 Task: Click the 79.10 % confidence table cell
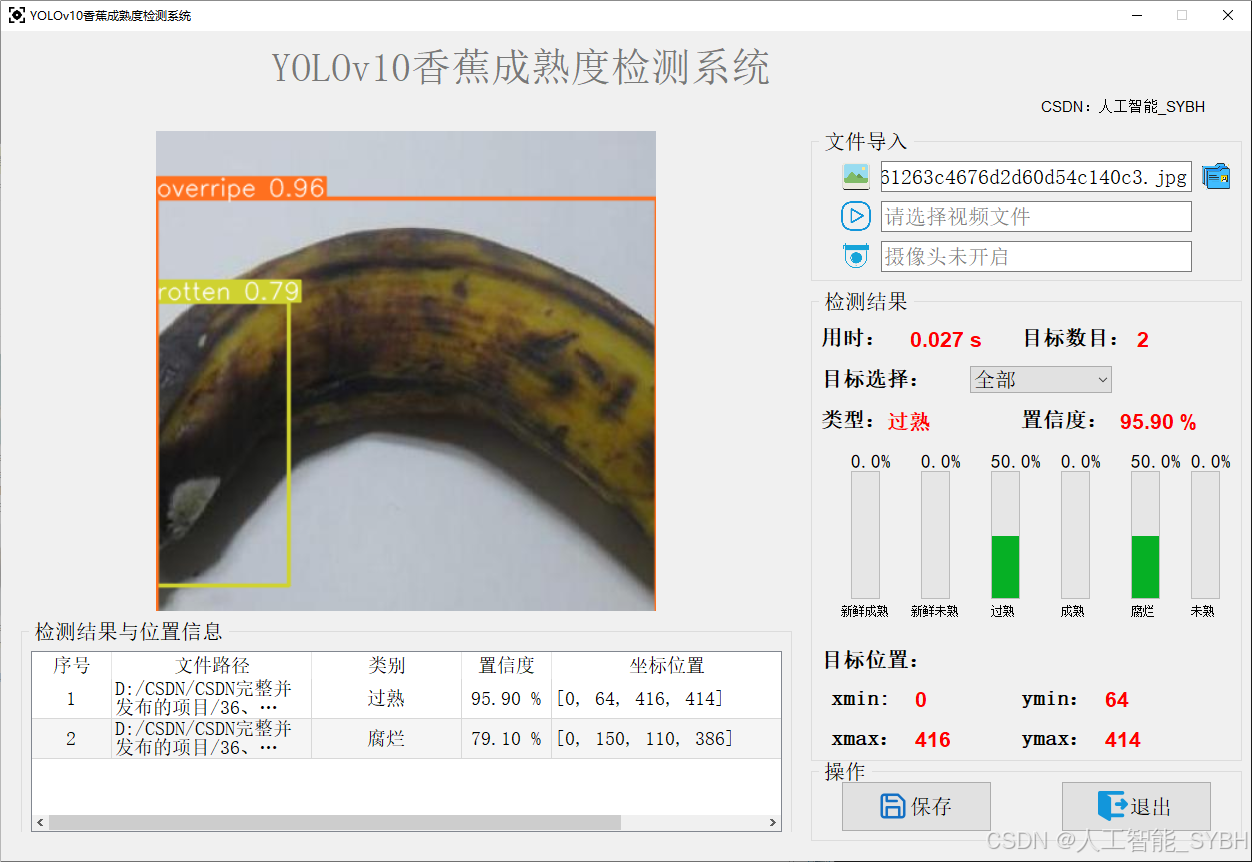tap(507, 738)
